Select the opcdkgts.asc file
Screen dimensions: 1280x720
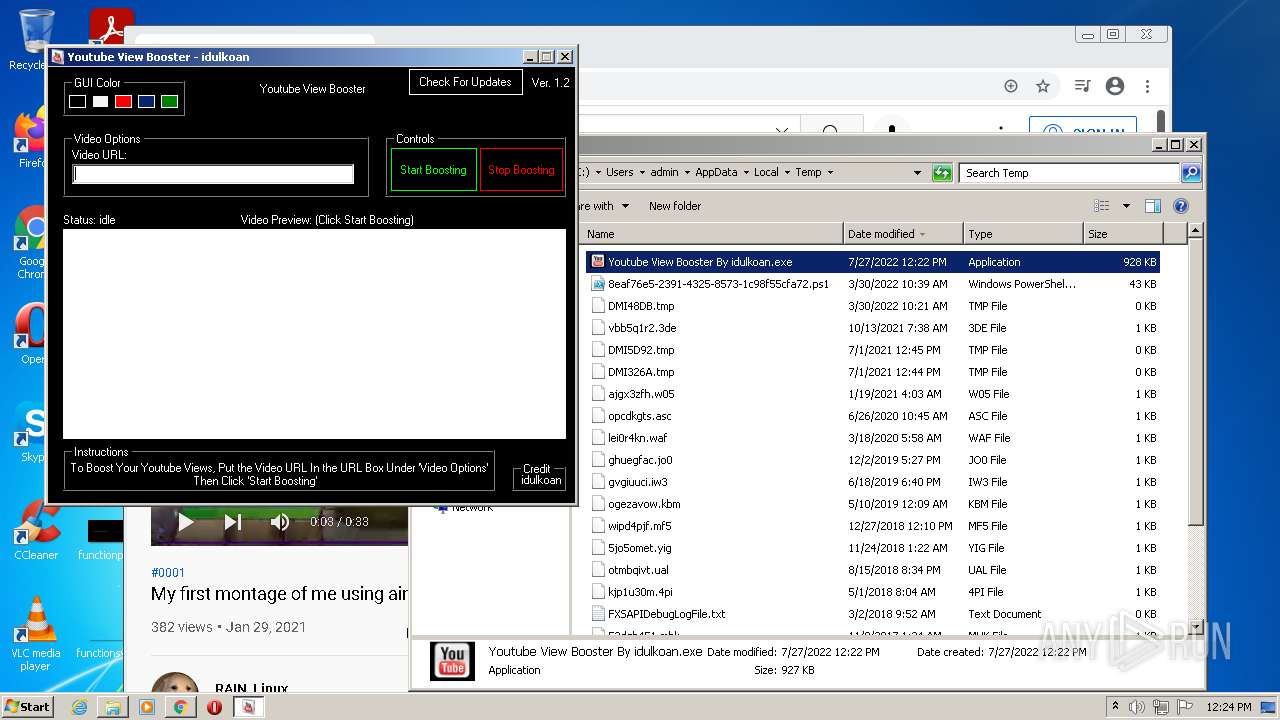873,416
